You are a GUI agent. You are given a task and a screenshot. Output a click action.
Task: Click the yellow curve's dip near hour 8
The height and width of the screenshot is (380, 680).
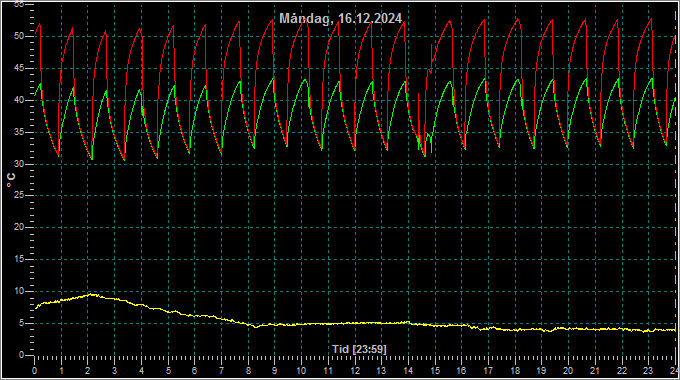point(256,326)
